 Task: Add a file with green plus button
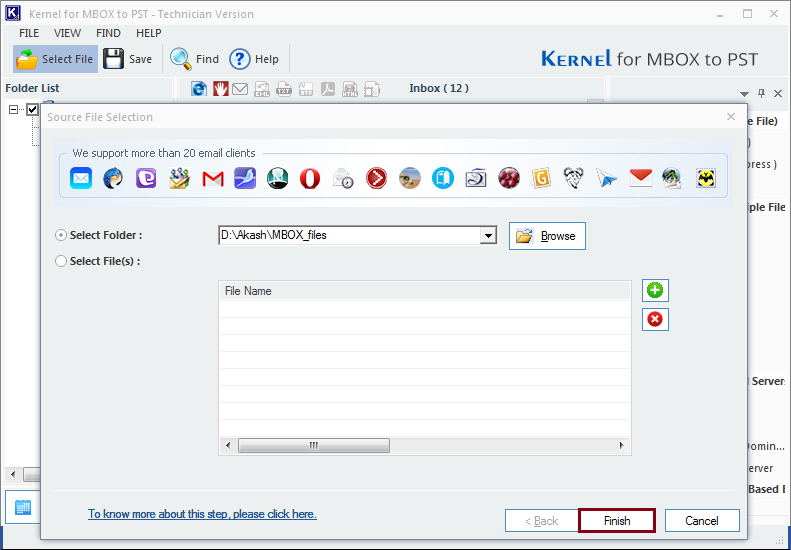[655, 290]
